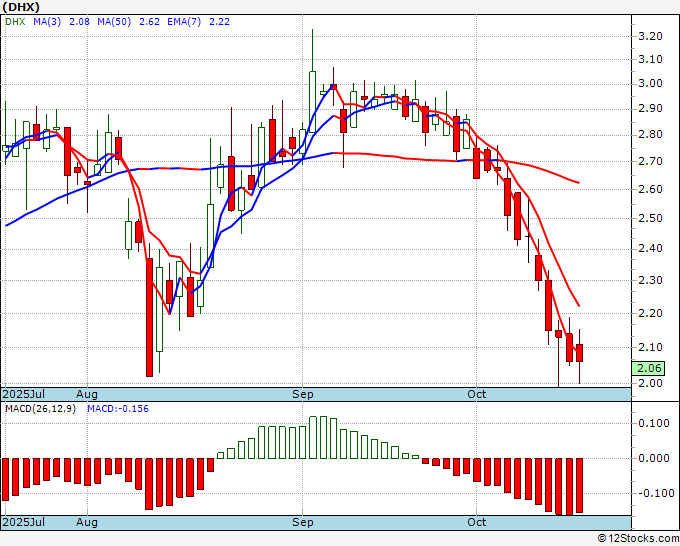Click the MACD:-0.156 value text
The height and width of the screenshot is (546, 680).
click(118, 409)
